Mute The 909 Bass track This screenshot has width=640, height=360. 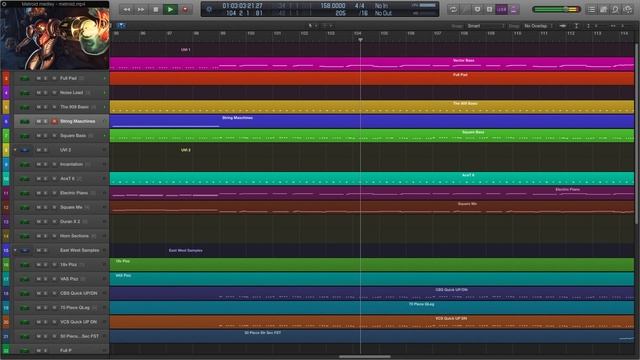tap(38, 107)
